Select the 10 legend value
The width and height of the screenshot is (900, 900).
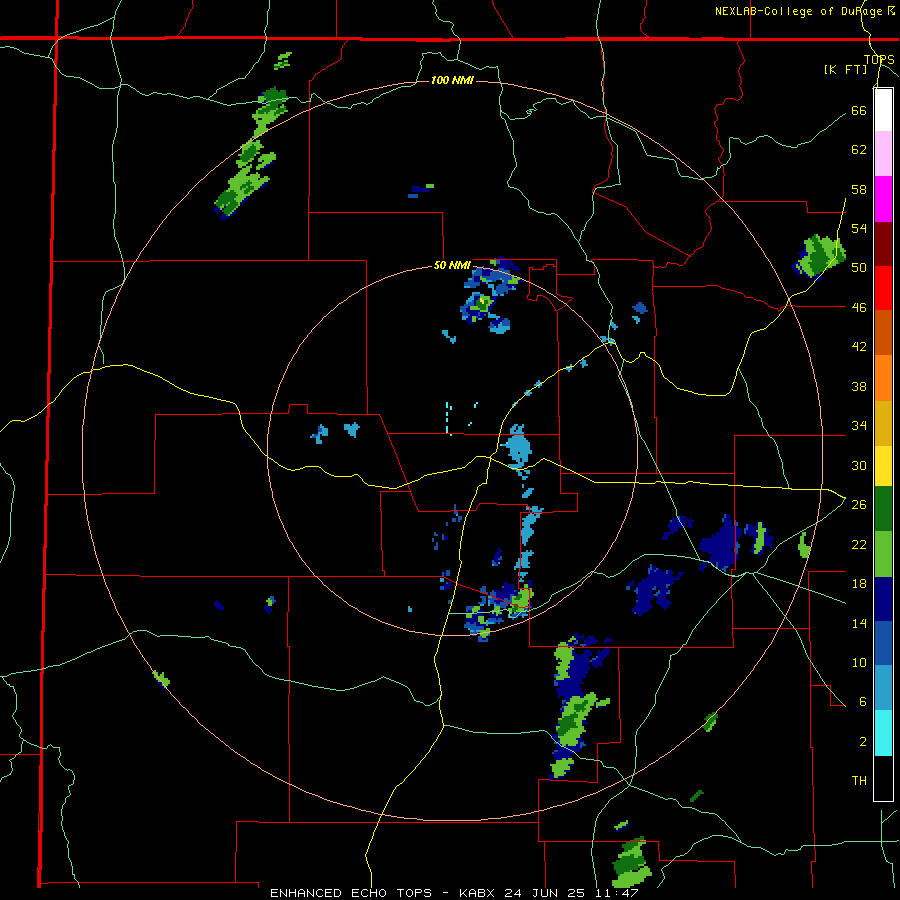point(859,662)
